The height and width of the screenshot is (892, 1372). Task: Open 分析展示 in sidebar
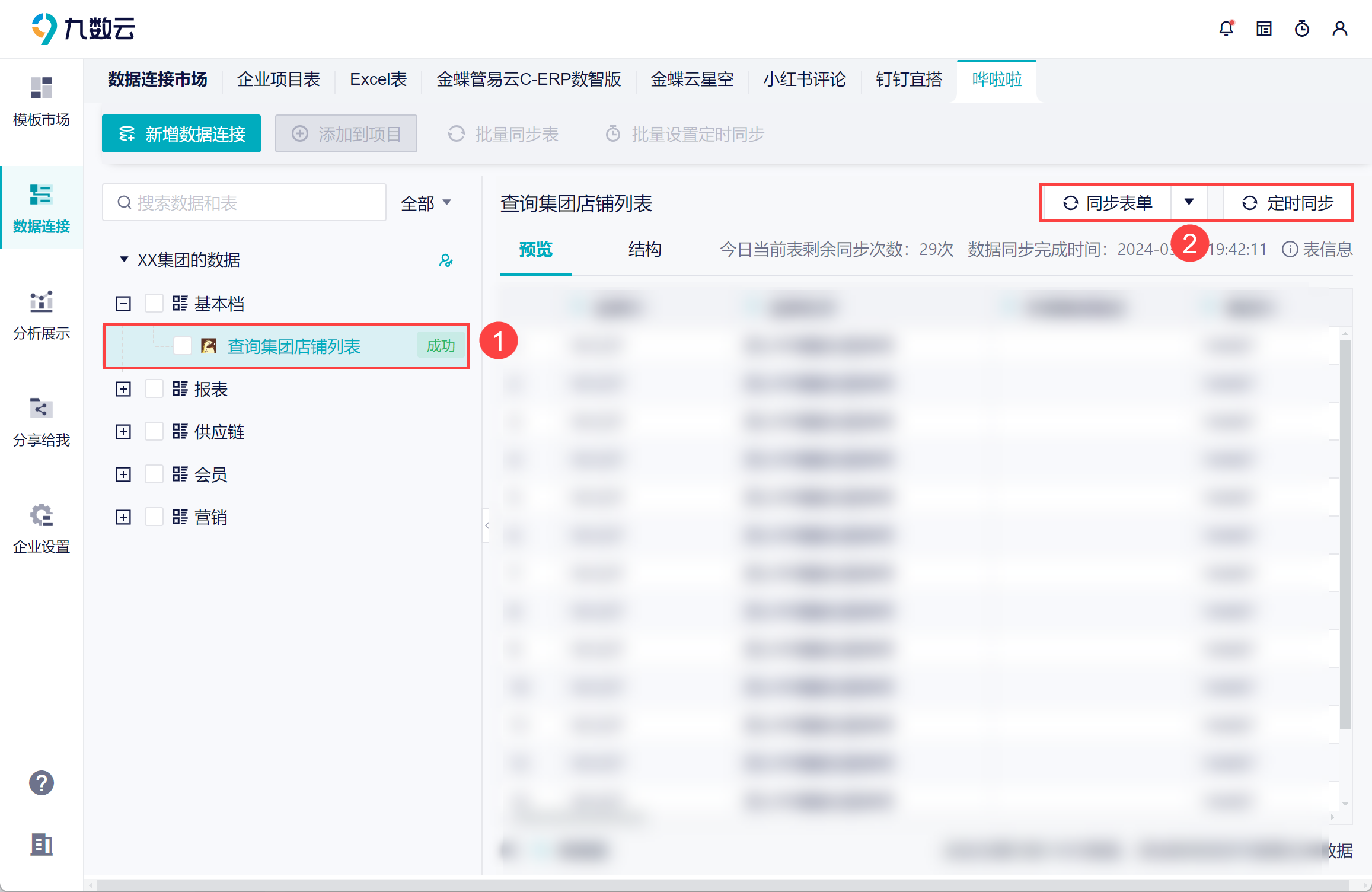(x=42, y=316)
